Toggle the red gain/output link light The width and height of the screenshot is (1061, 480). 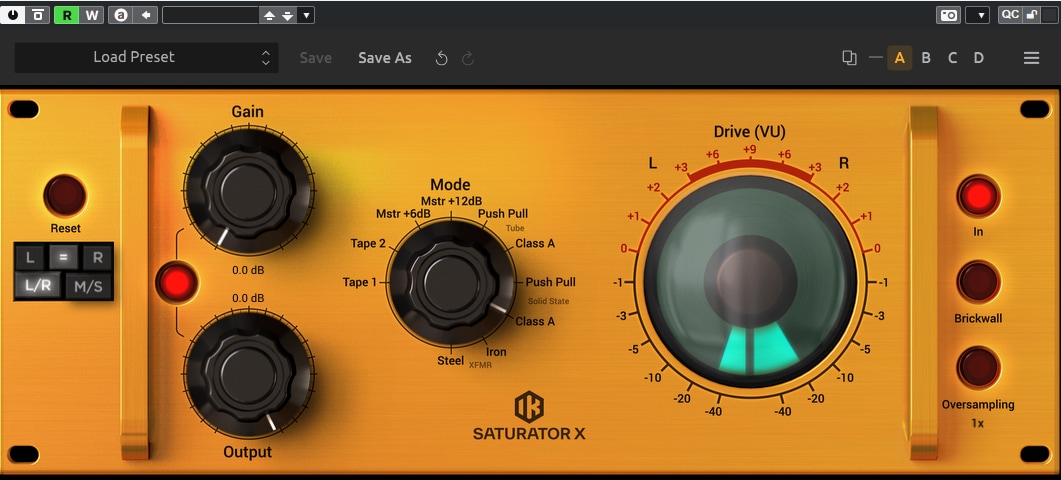click(x=177, y=282)
